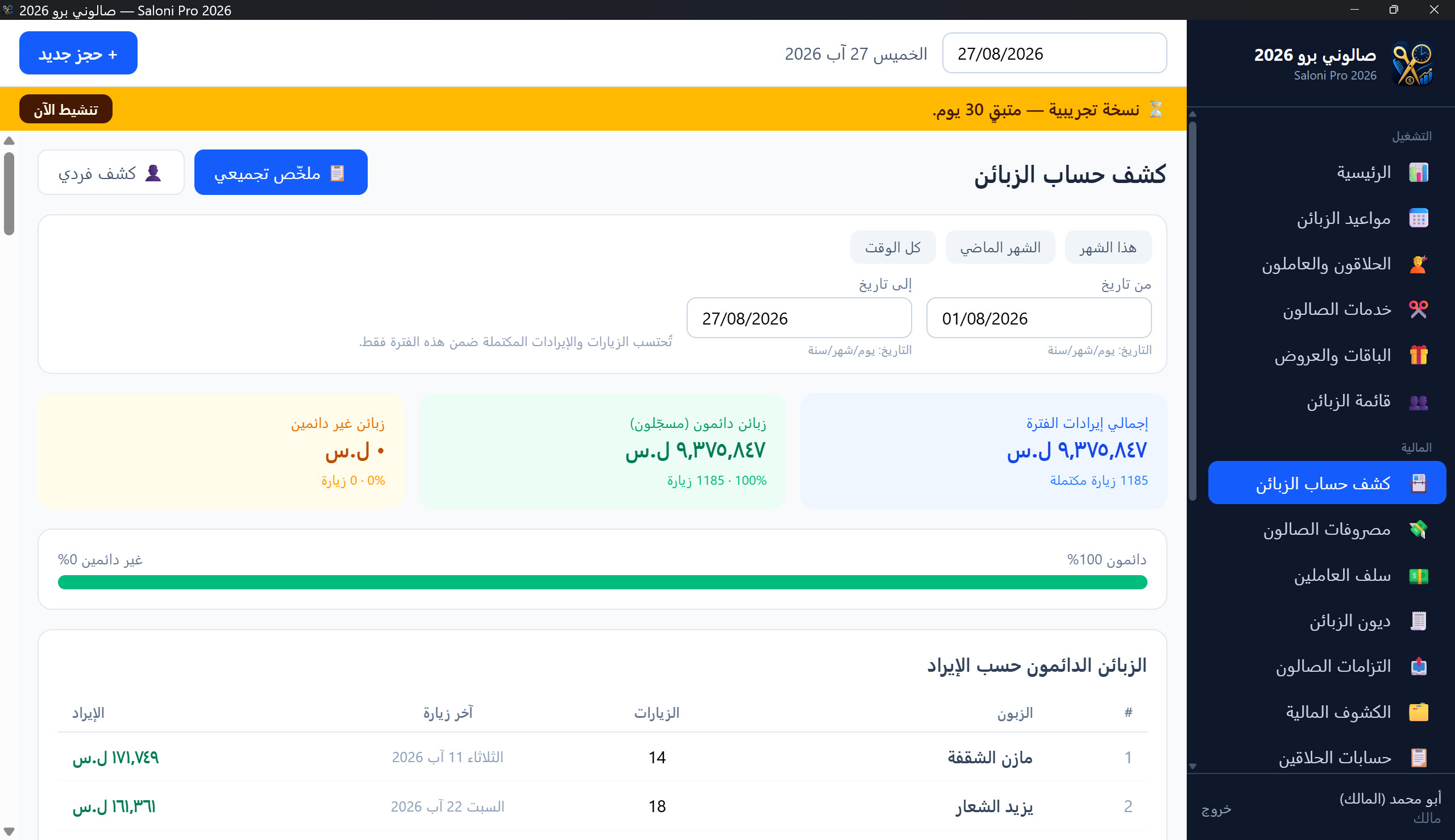Click ديون الزبائن receipt icon
This screenshot has width=1455, height=840.
[x=1418, y=621]
